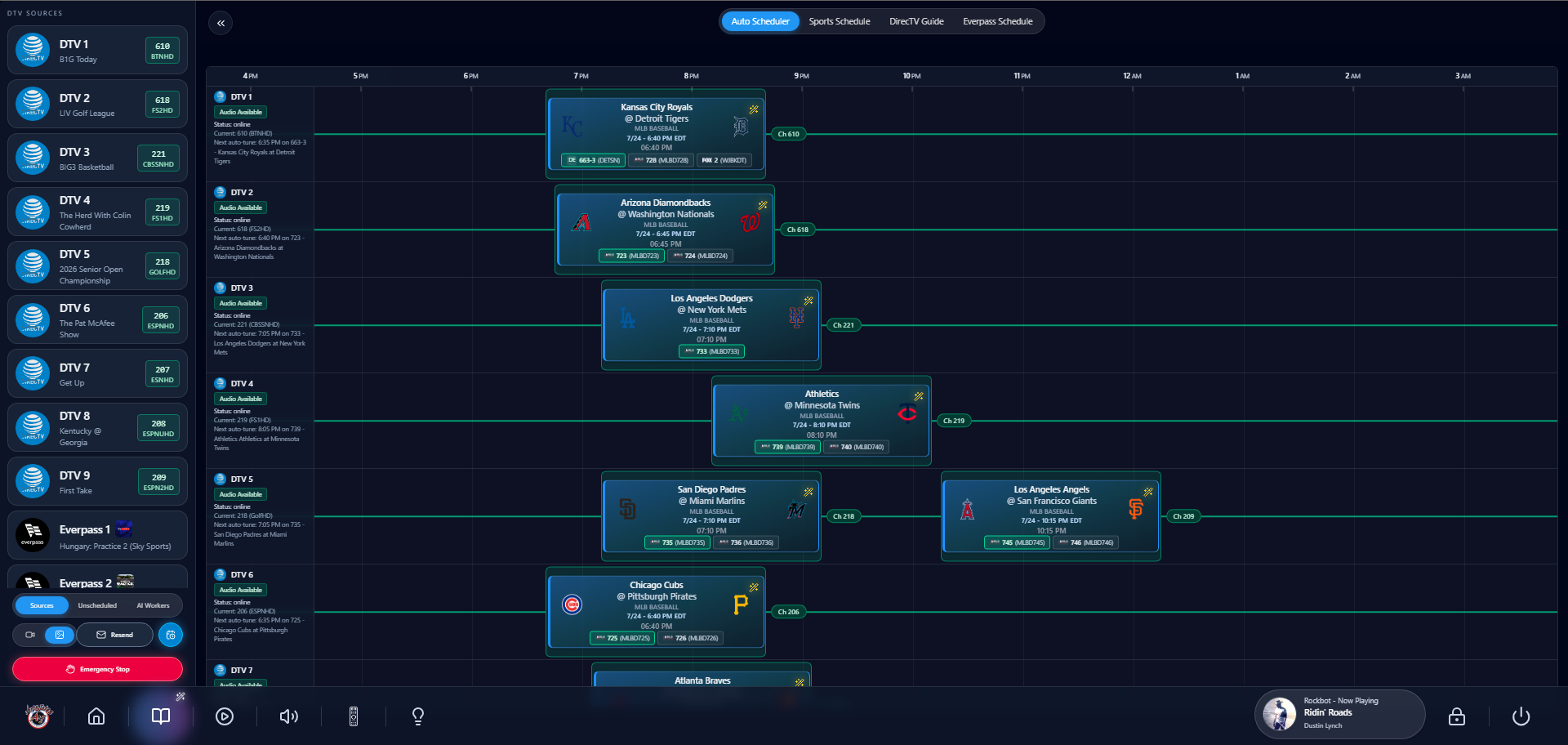1568x745 pixels.
Task: Click the magic wand on Los Angeles Dodgers card
Action: pos(808,301)
